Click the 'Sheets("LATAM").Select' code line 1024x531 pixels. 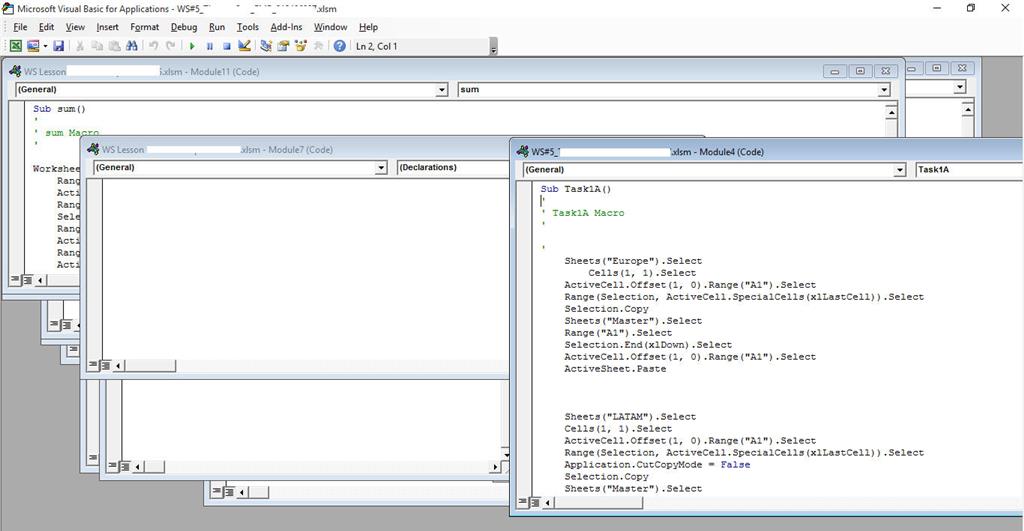[x=630, y=416]
